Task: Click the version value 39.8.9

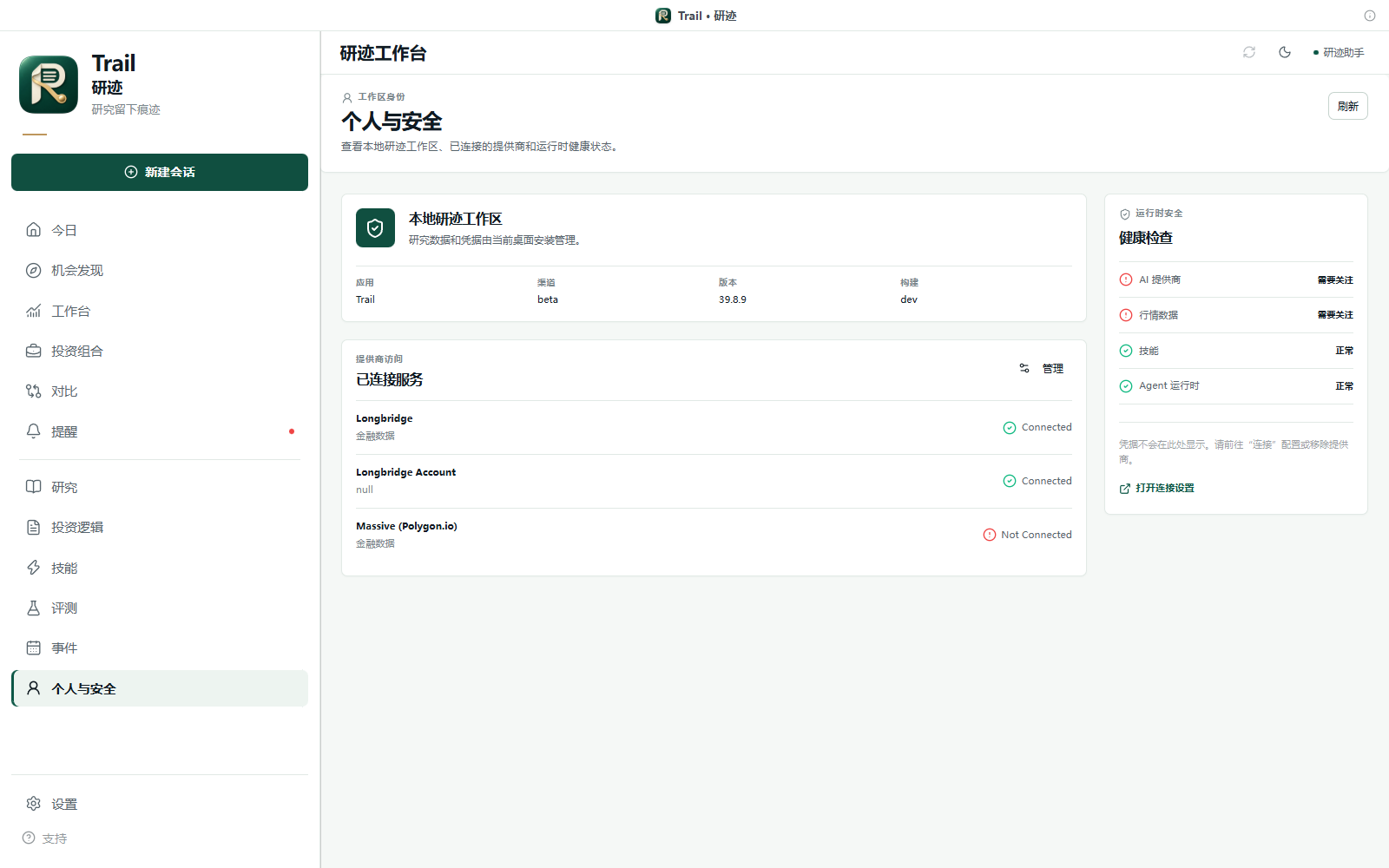Action: (732, 299)
